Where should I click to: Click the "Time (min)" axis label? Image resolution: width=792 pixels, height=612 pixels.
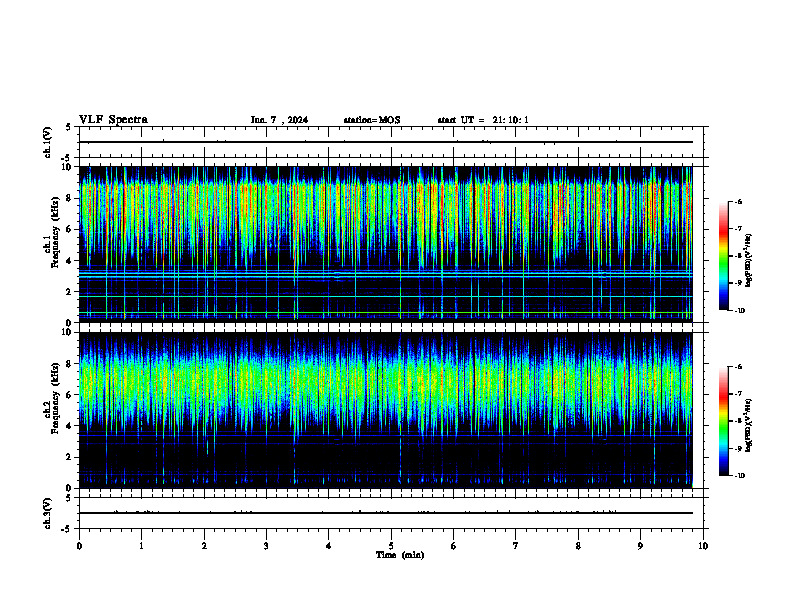400,555
